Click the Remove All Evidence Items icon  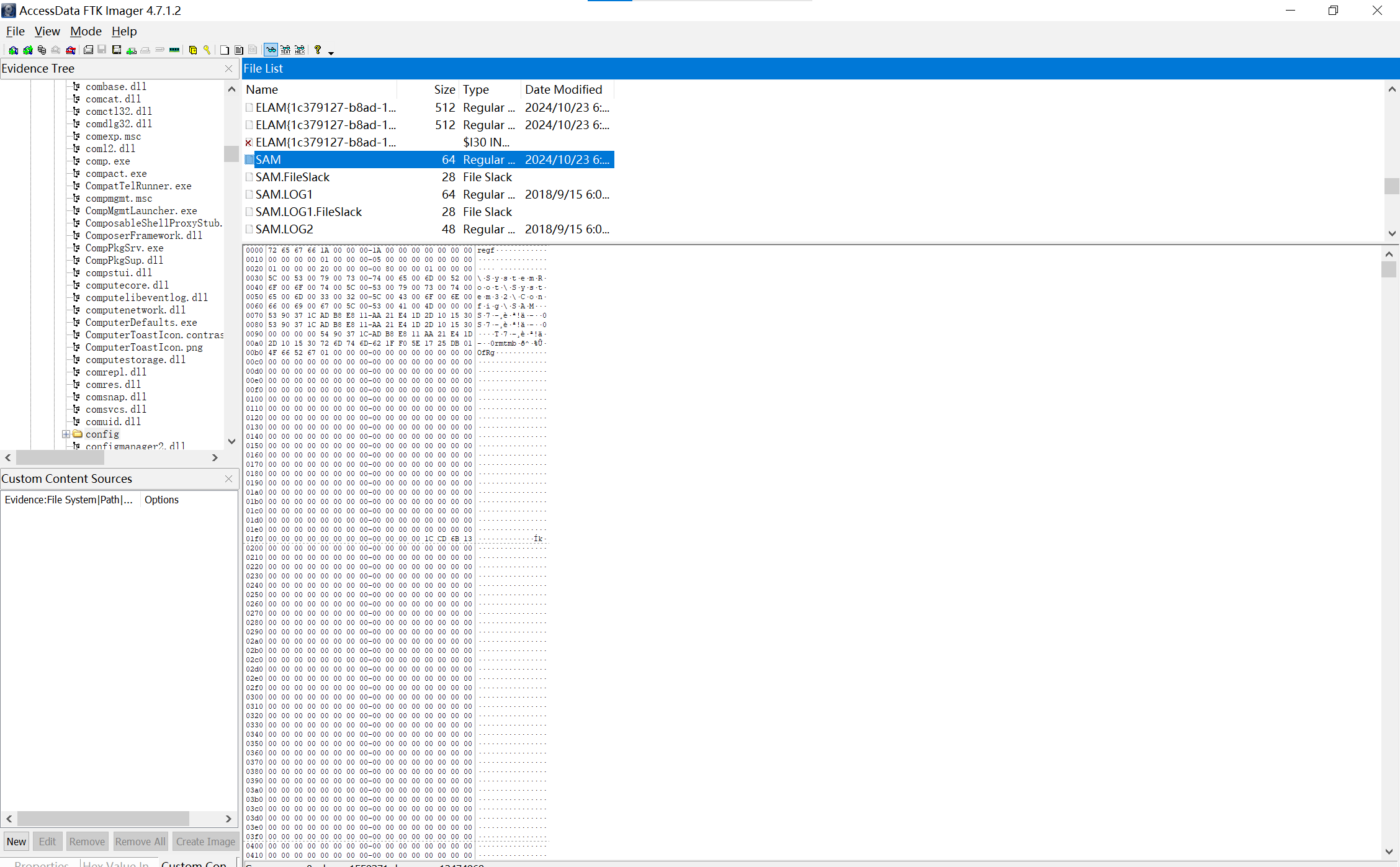coord(71,50)
